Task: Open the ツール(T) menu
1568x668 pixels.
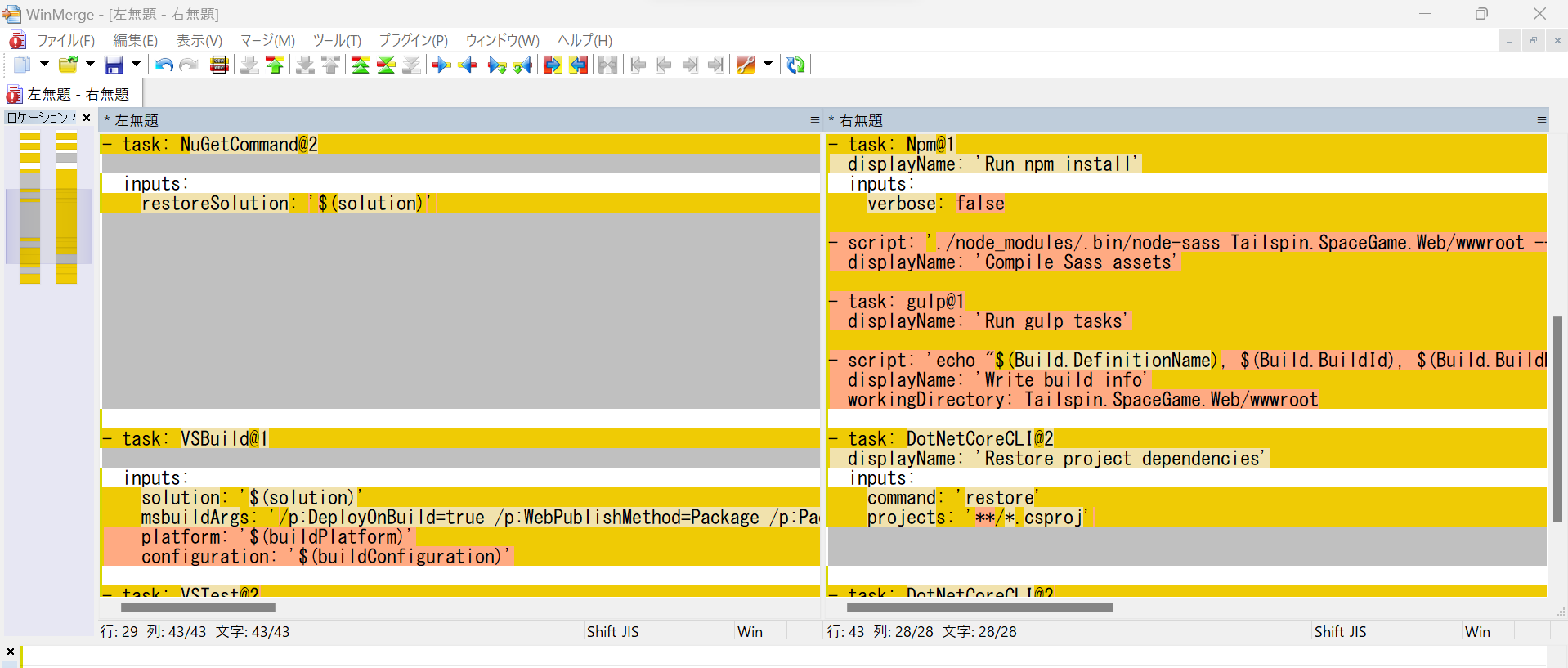Action: pyautogui.click(x=337, y=40)
